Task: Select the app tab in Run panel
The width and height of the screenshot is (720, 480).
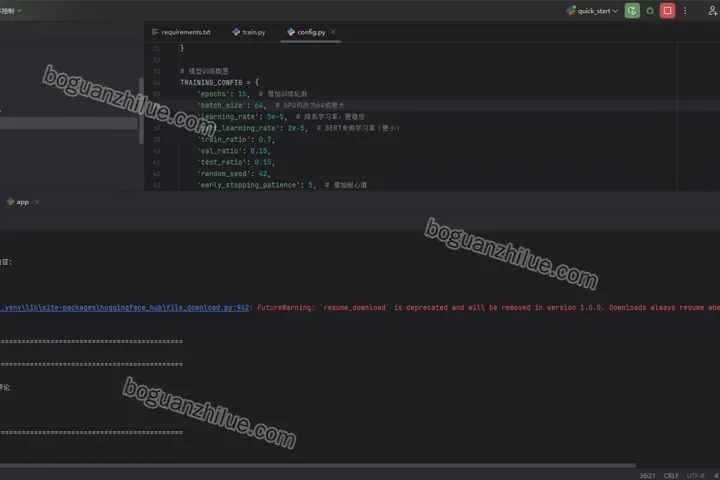Action: (18, 202)
